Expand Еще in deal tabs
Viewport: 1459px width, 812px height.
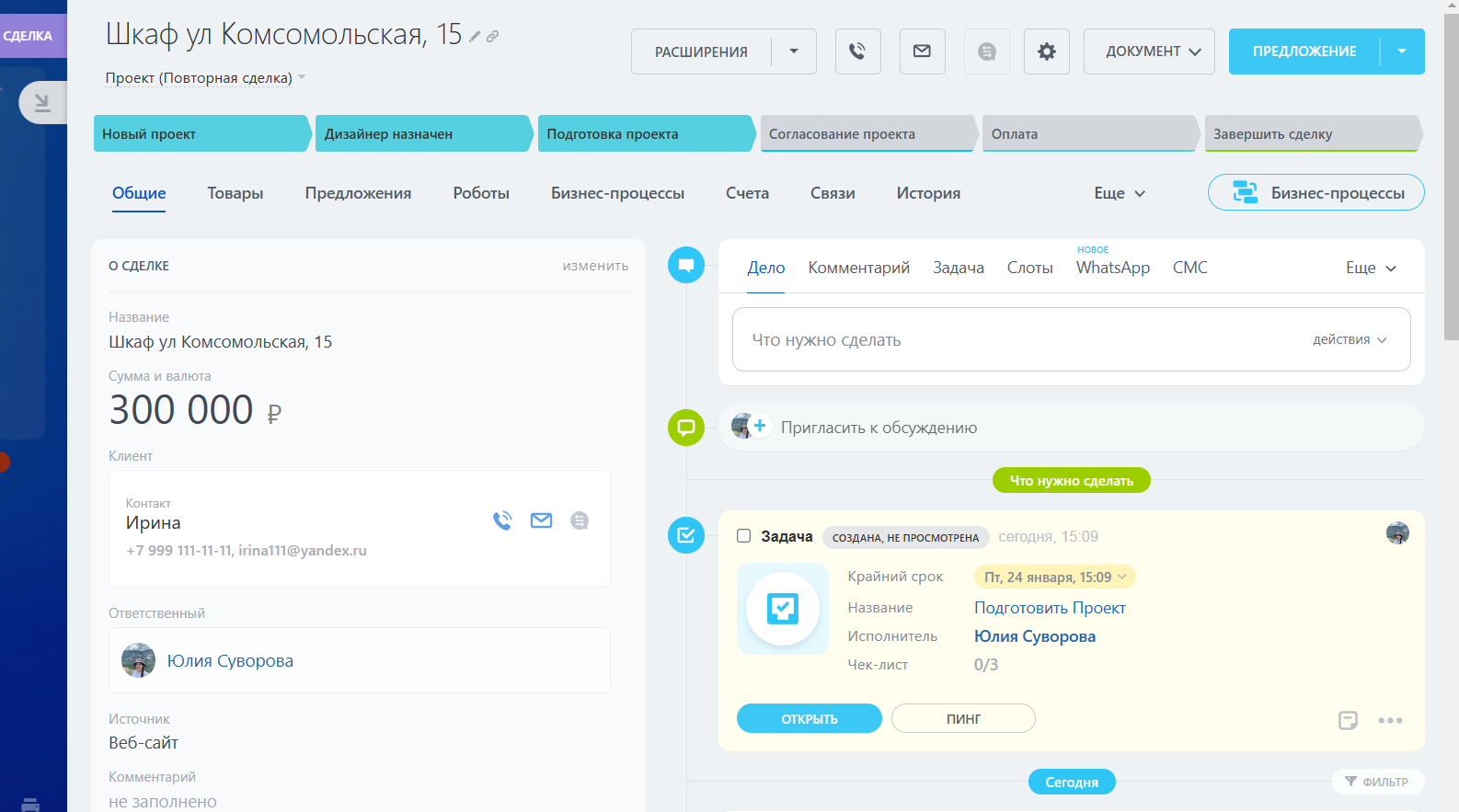(1119, 193)
